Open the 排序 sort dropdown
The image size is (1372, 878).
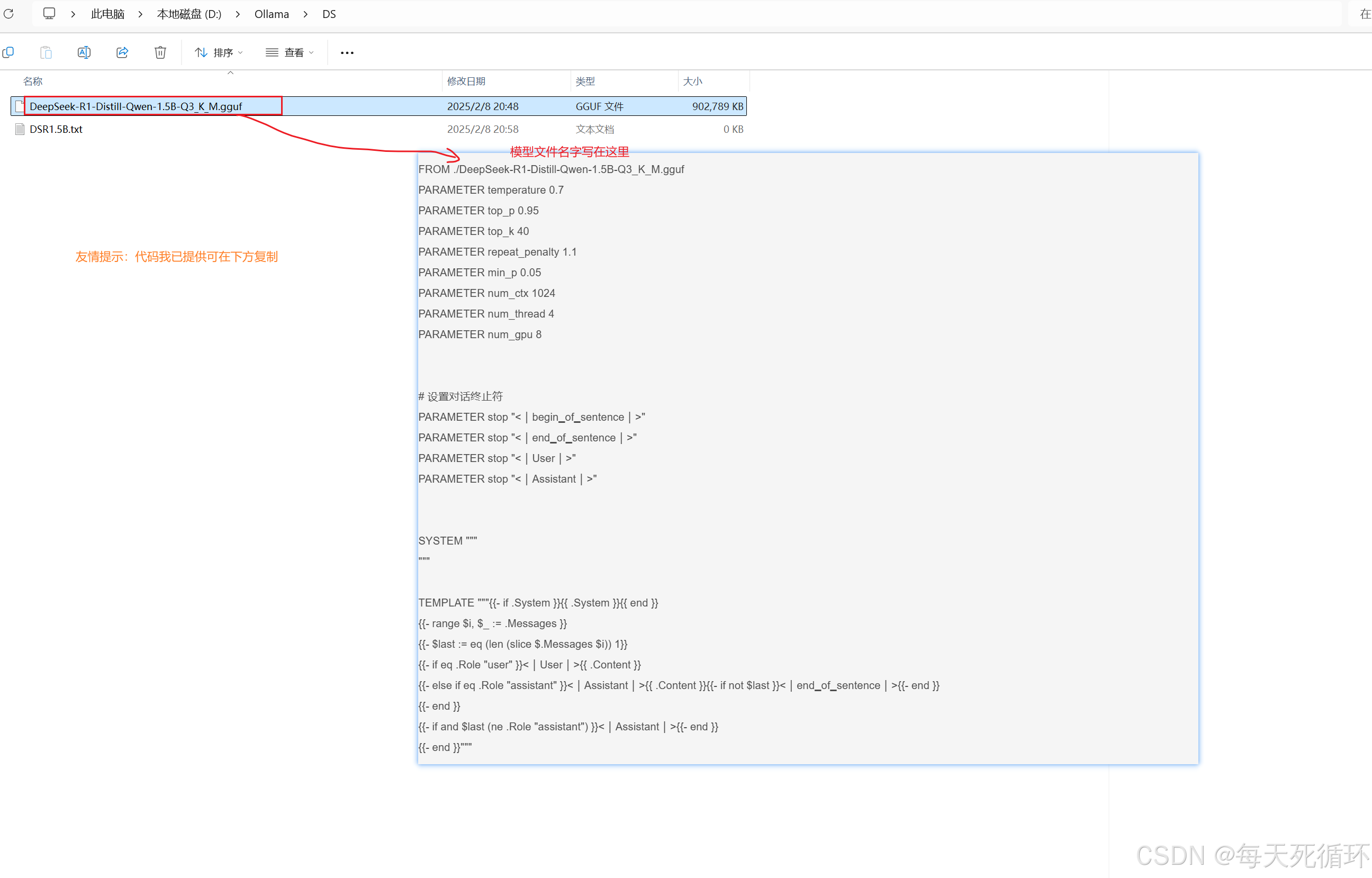pos(219,52)
